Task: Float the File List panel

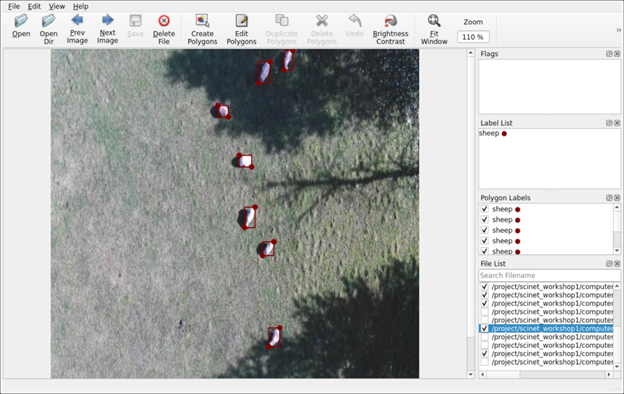Action: 609,263
